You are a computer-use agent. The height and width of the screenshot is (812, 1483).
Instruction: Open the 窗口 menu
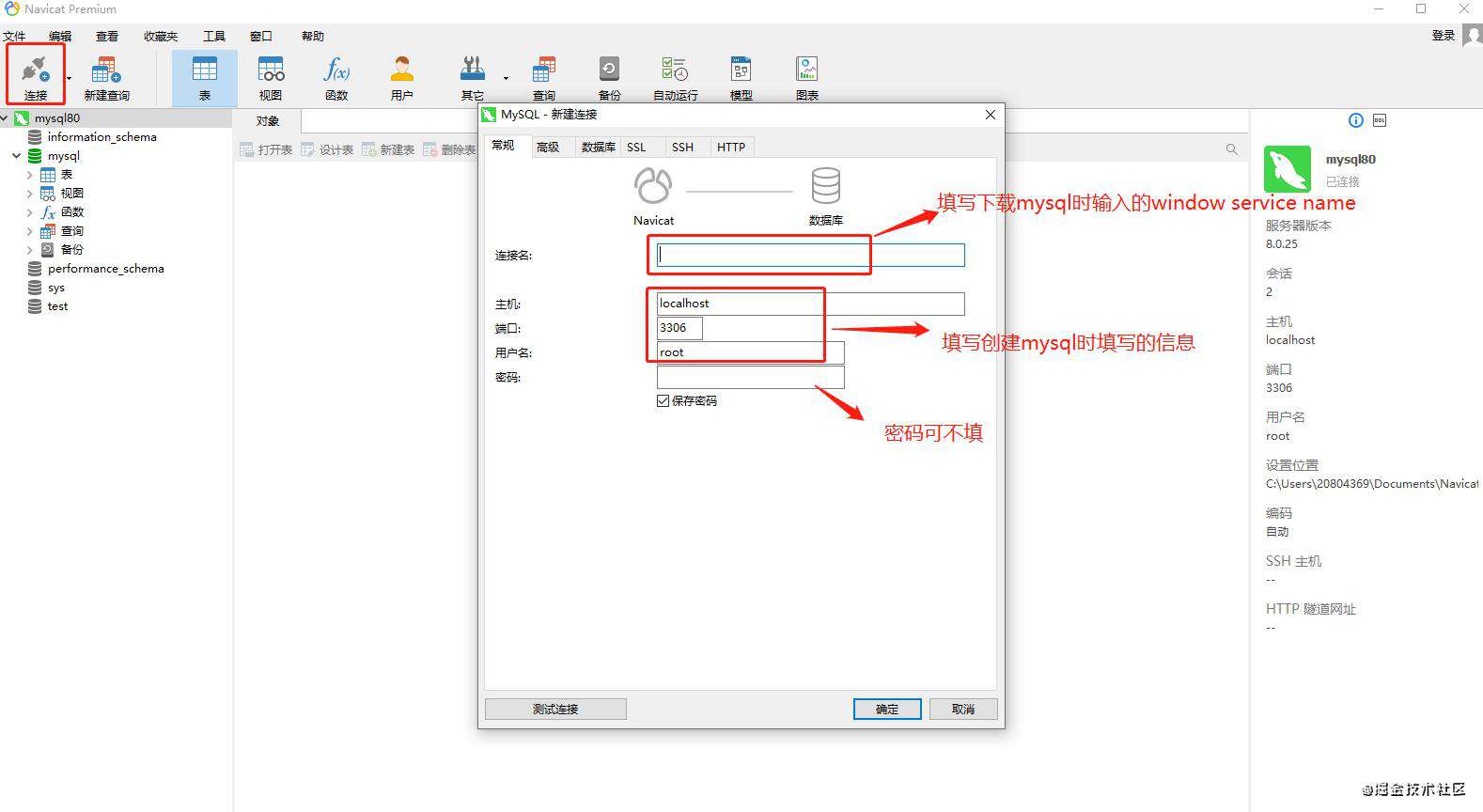tap(261, 37)
